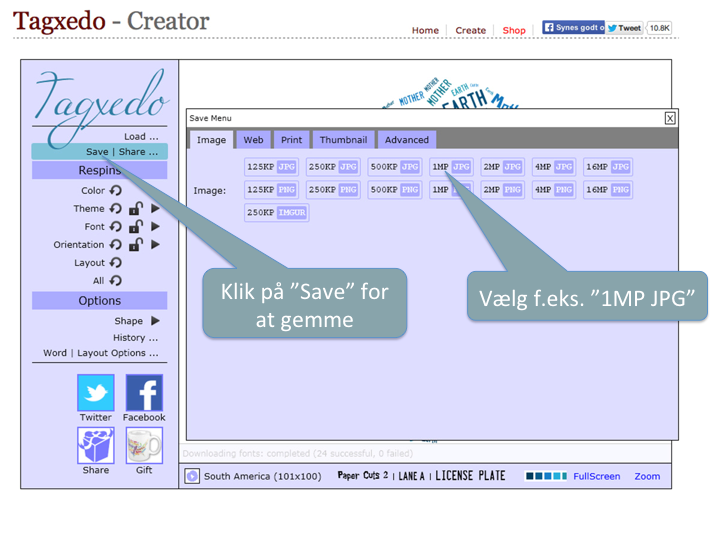Click the respin icon next to All
Image resolution: width=720 pixels, height=540 pixels.
click(x=116, y=280)
